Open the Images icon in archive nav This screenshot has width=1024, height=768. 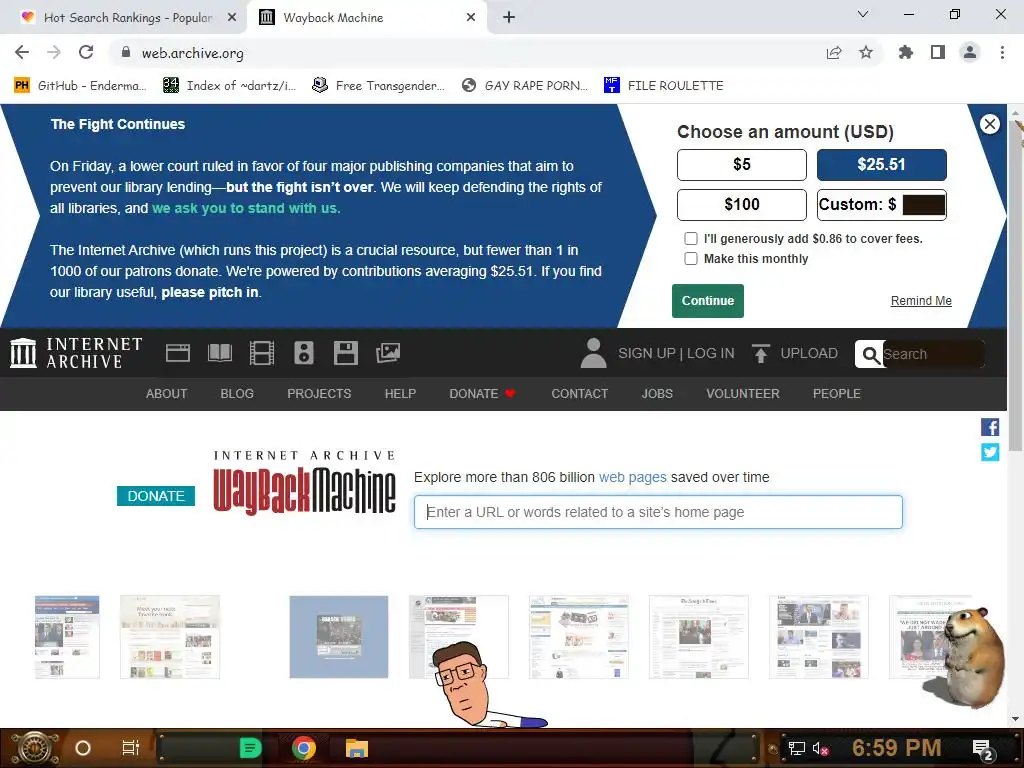pos(388,353)
